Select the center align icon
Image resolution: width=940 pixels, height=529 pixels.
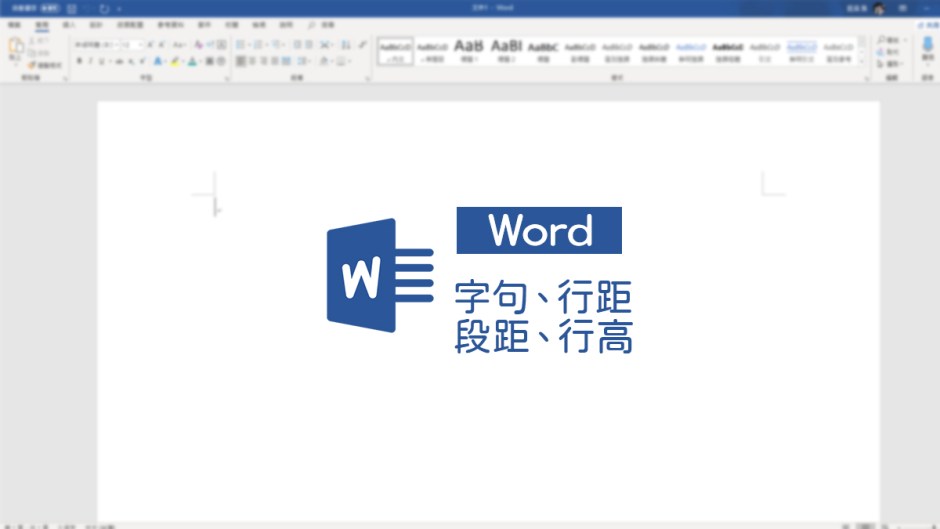click(x=254, y=62)
